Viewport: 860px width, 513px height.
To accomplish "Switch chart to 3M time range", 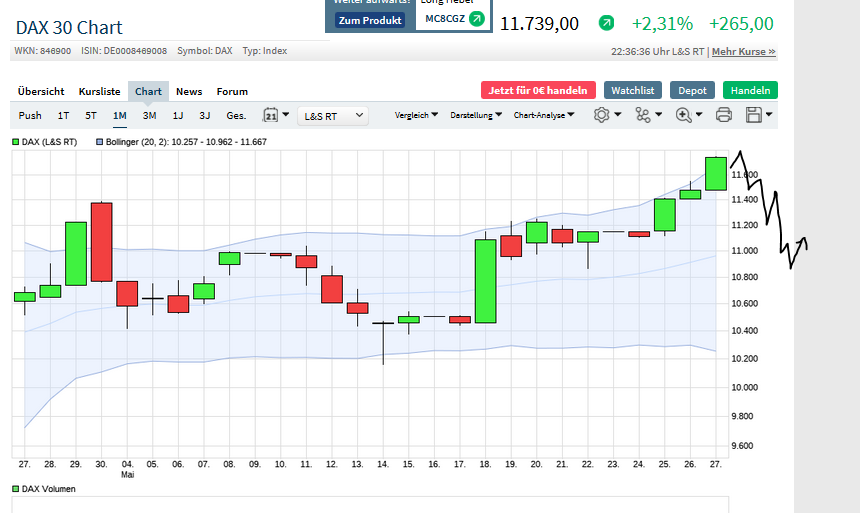I will [149, 115].
